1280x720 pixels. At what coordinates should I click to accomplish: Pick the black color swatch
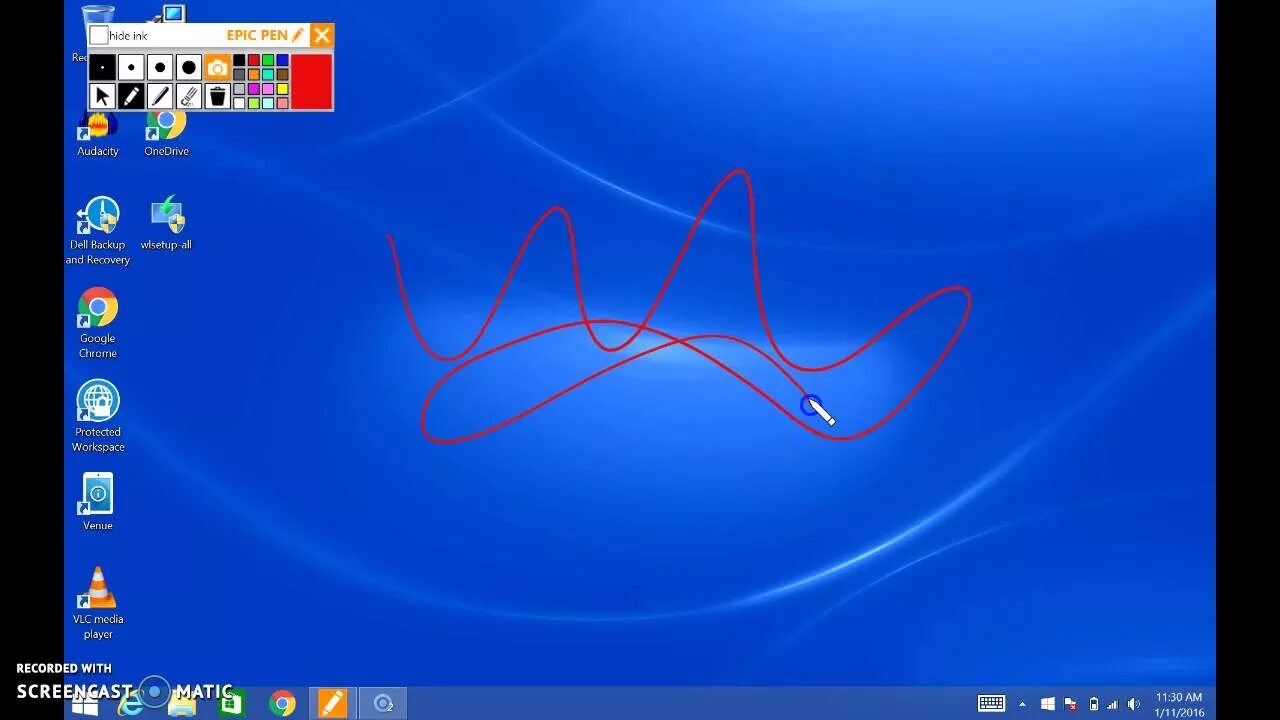[x=239, y=60]
